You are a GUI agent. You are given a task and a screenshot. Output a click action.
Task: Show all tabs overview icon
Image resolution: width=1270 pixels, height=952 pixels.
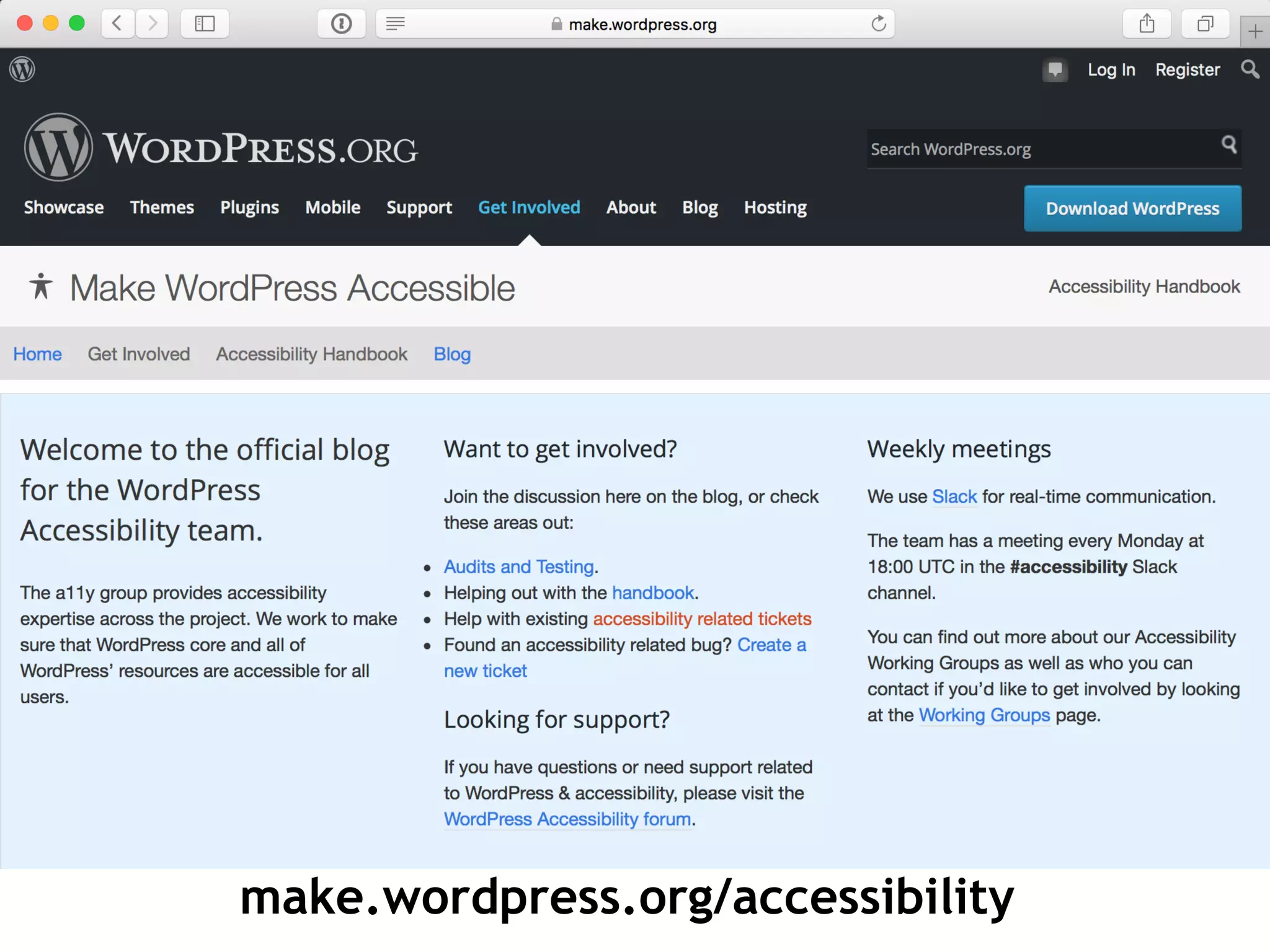click(1205, 24)
